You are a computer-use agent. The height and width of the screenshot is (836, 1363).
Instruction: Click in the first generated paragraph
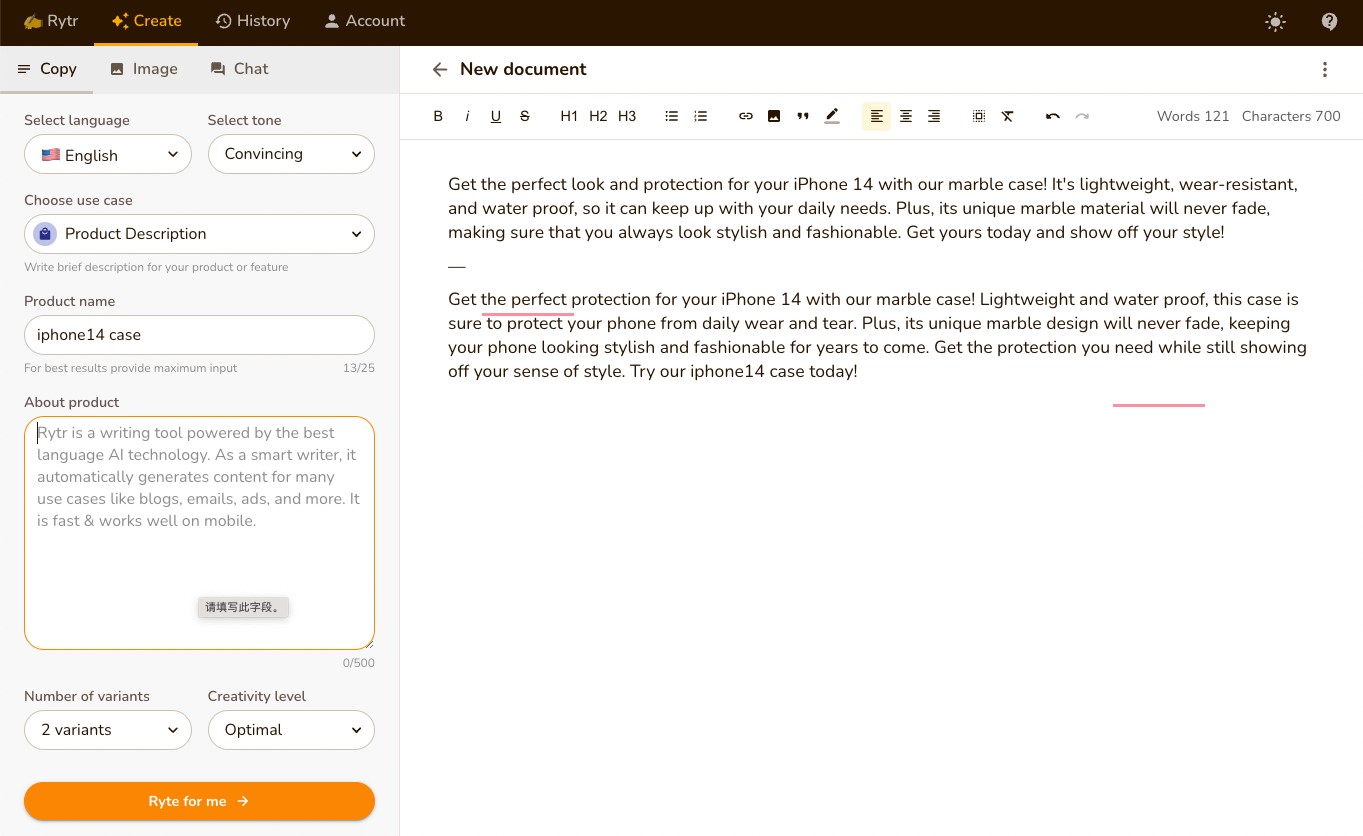(873, 208)
